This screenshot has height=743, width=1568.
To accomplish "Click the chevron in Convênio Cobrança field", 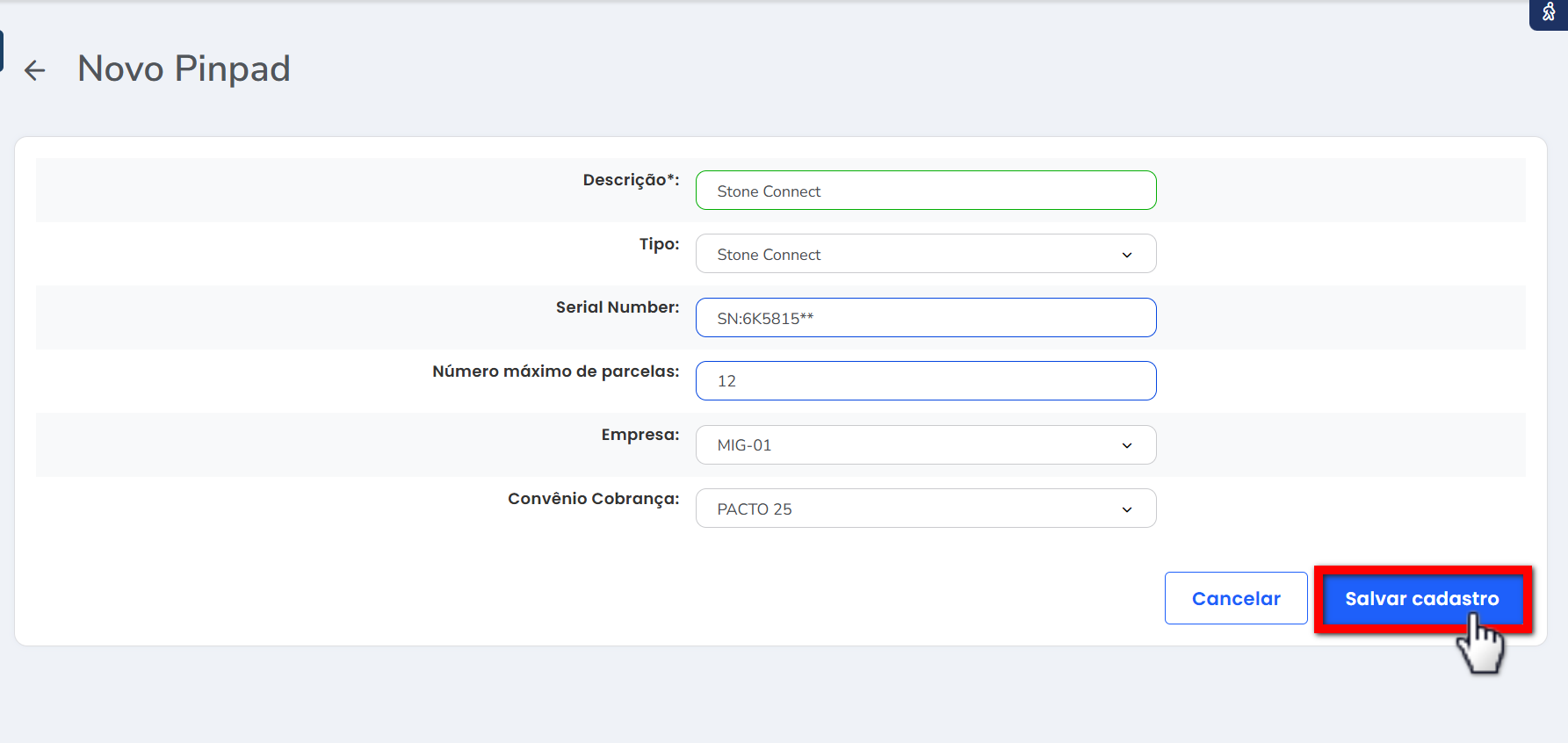I will point(1127,509).
